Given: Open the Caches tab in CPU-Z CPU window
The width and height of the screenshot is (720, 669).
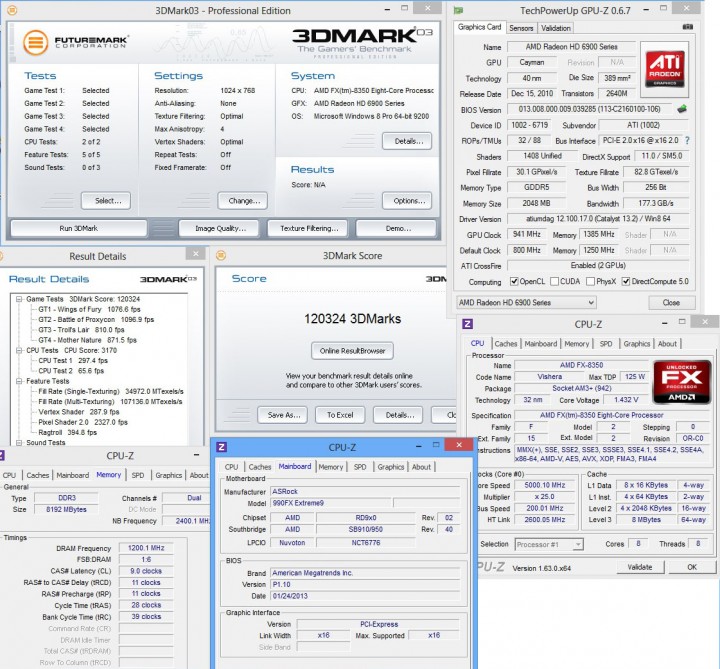Looking at the screenshot, I should [506, 343].
